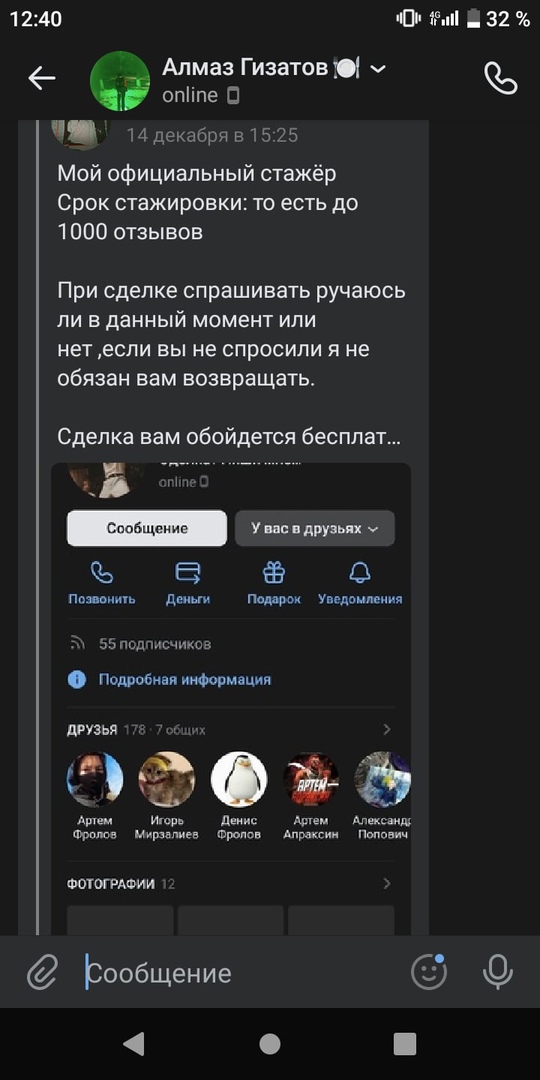Tap the Позвонить phone icon in screenshot
540x1080 pixels.
point(102,572)
